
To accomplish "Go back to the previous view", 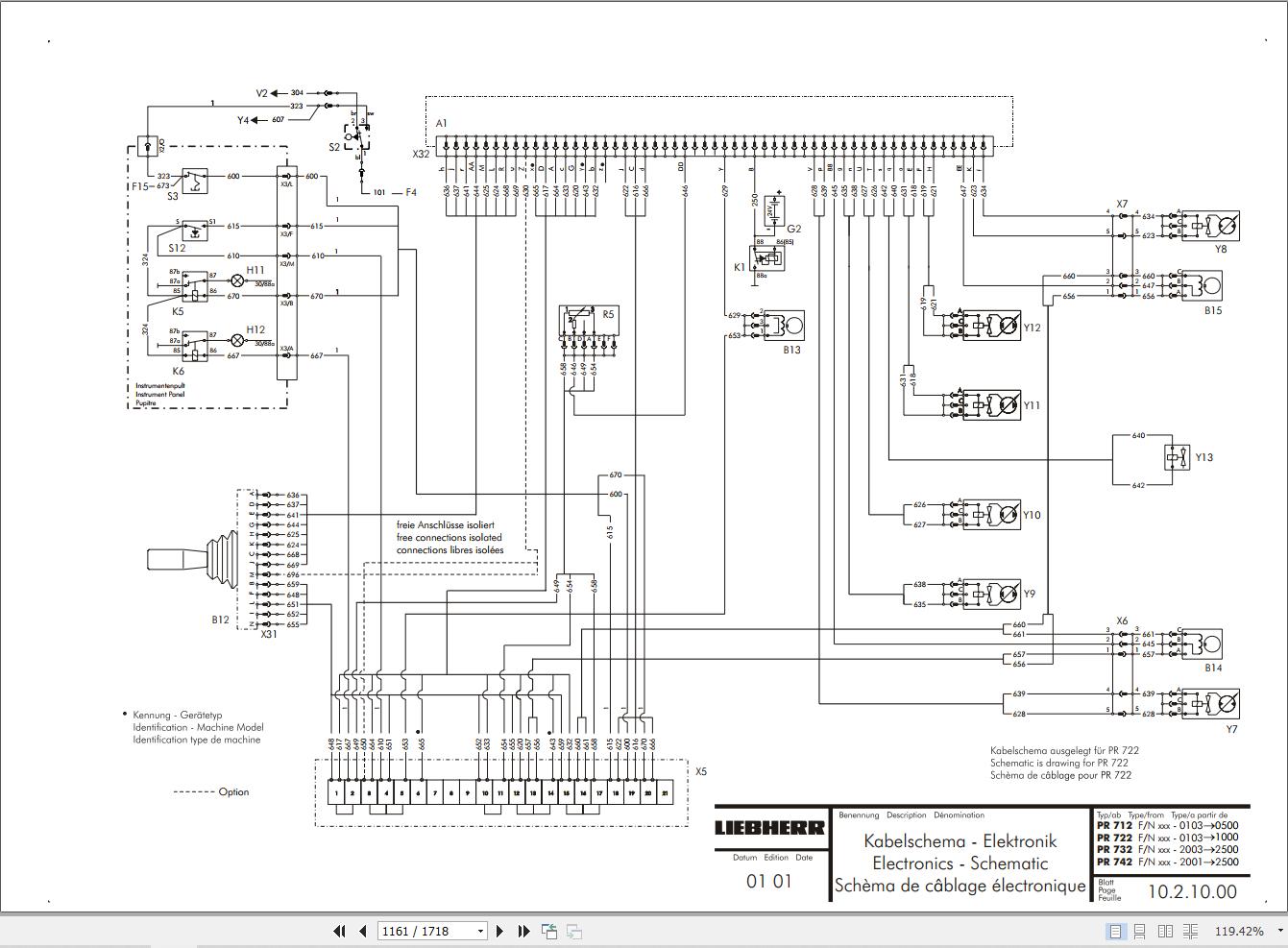I will coord(549,931).
